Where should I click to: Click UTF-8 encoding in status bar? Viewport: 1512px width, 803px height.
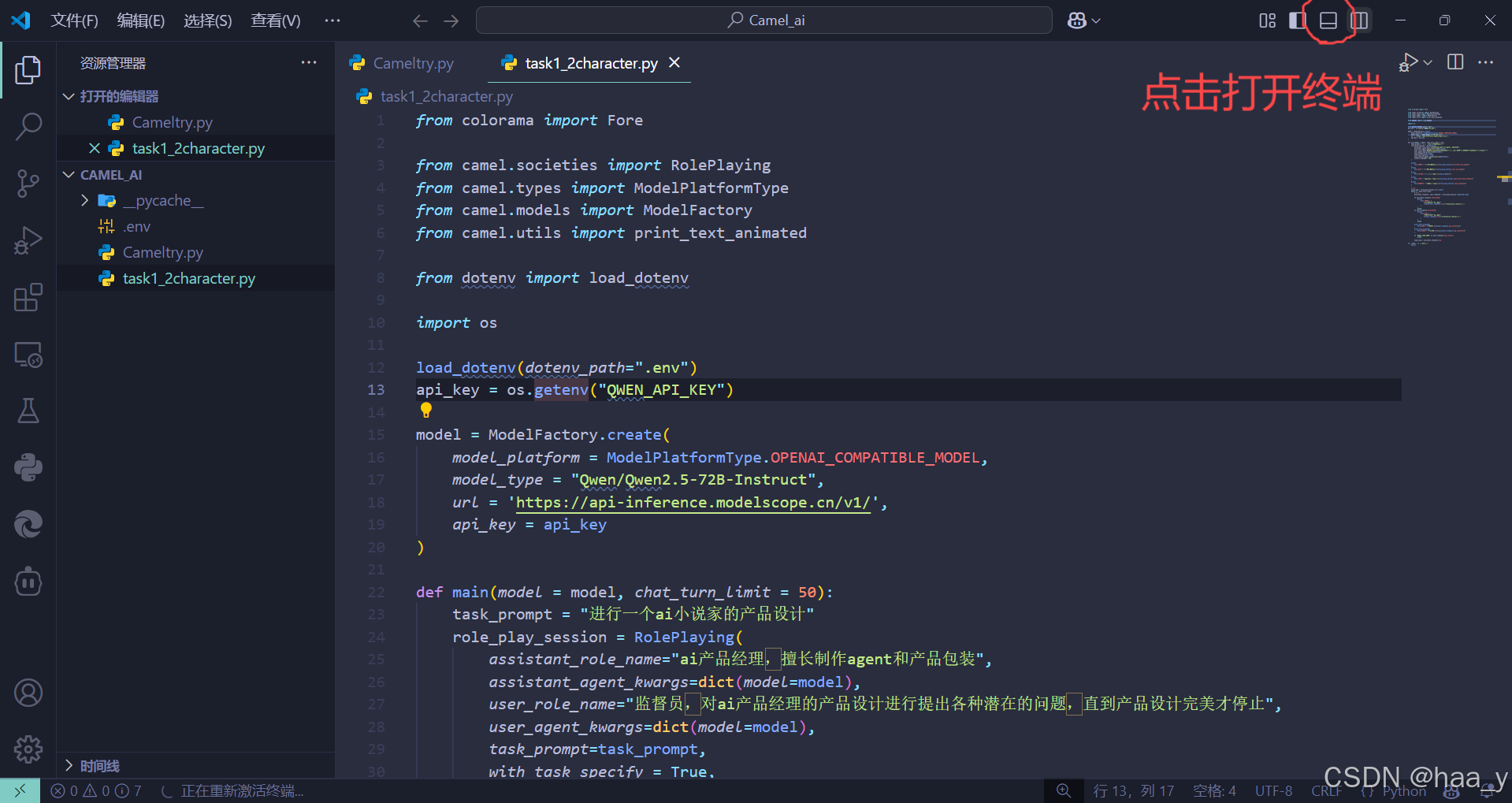[1272, 790]
